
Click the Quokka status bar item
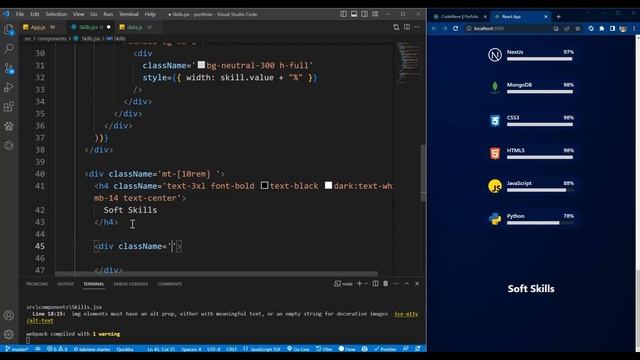click(x=125, y=349)
